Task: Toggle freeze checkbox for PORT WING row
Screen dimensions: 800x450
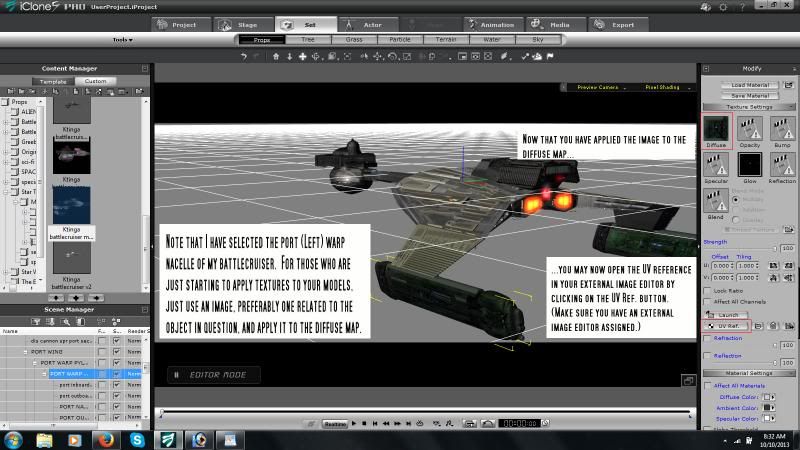Action: [x=102, y=352]
